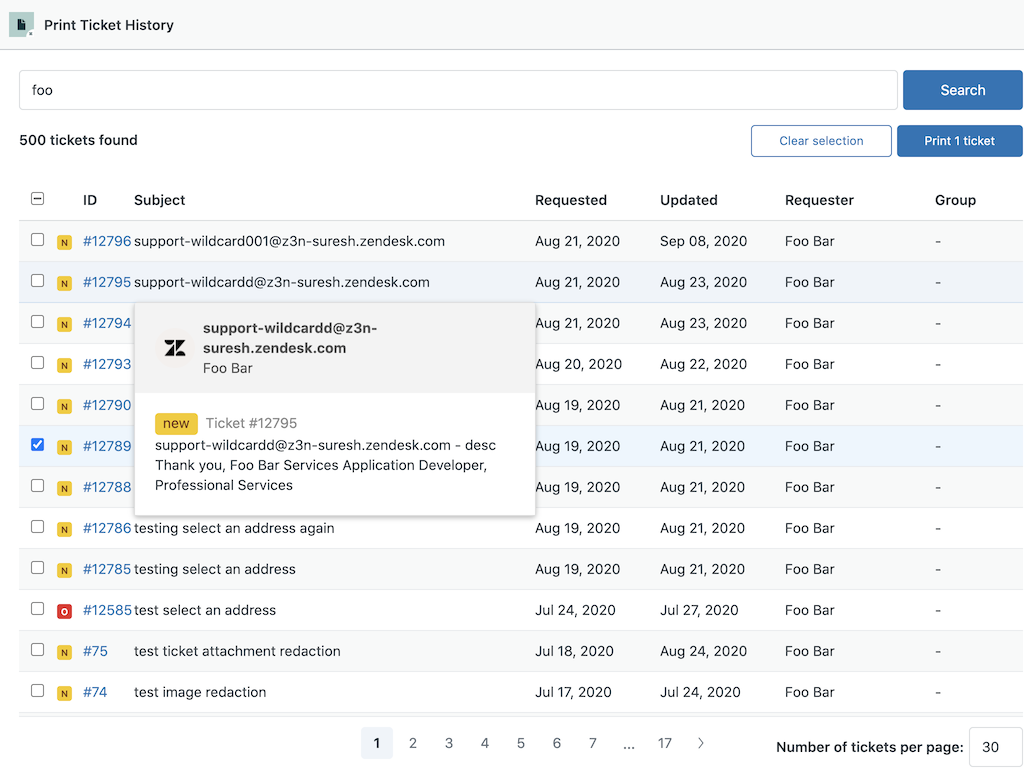
Task: Open ticket #12785 link
Action: click(107, 570)
